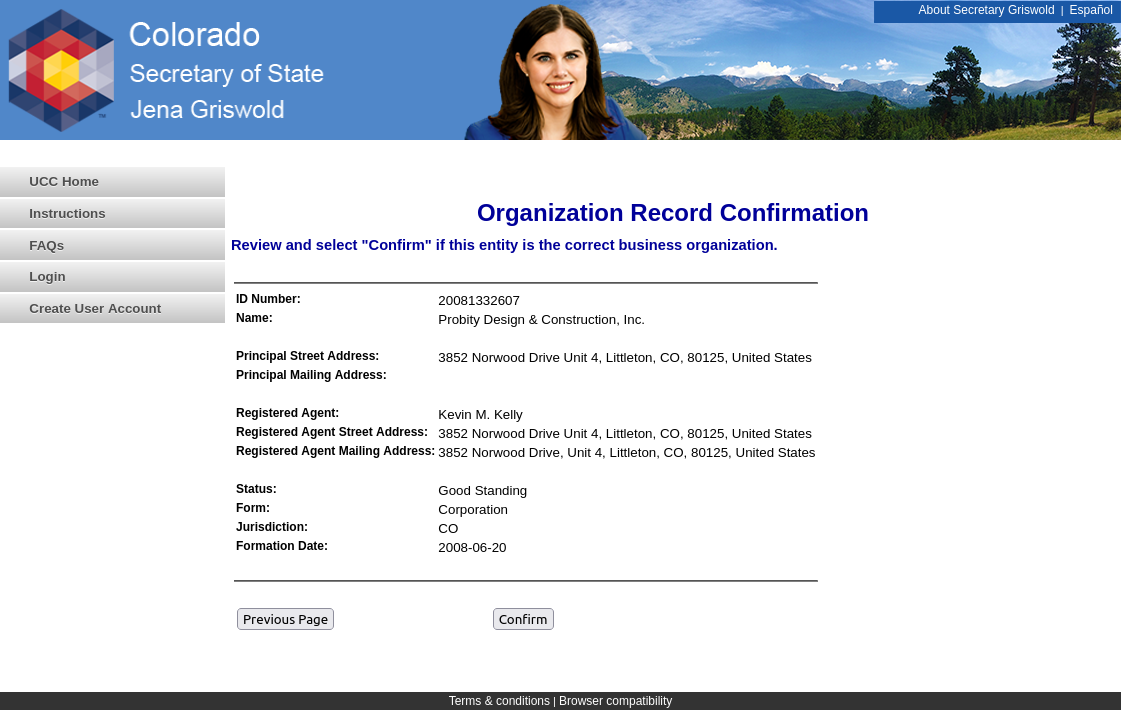The image size is (1121, 710).
Task: Click the review and confirm instruction sentence
Action: click(504, 245)
